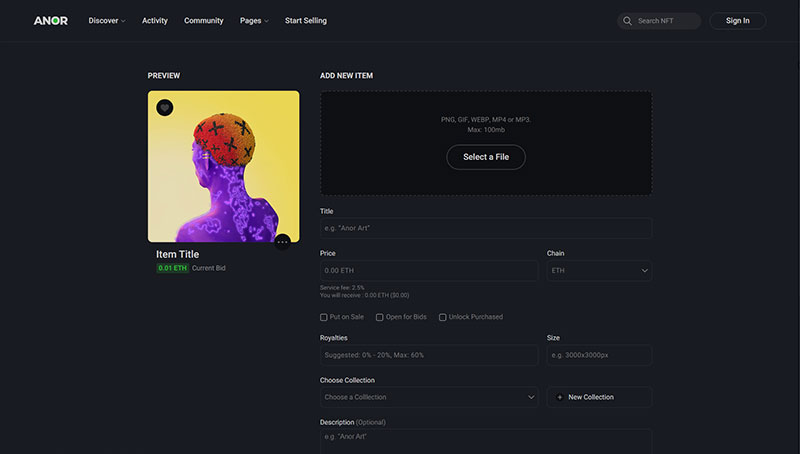
Task: Check the Open for Bids option
Action: (380, 317)
